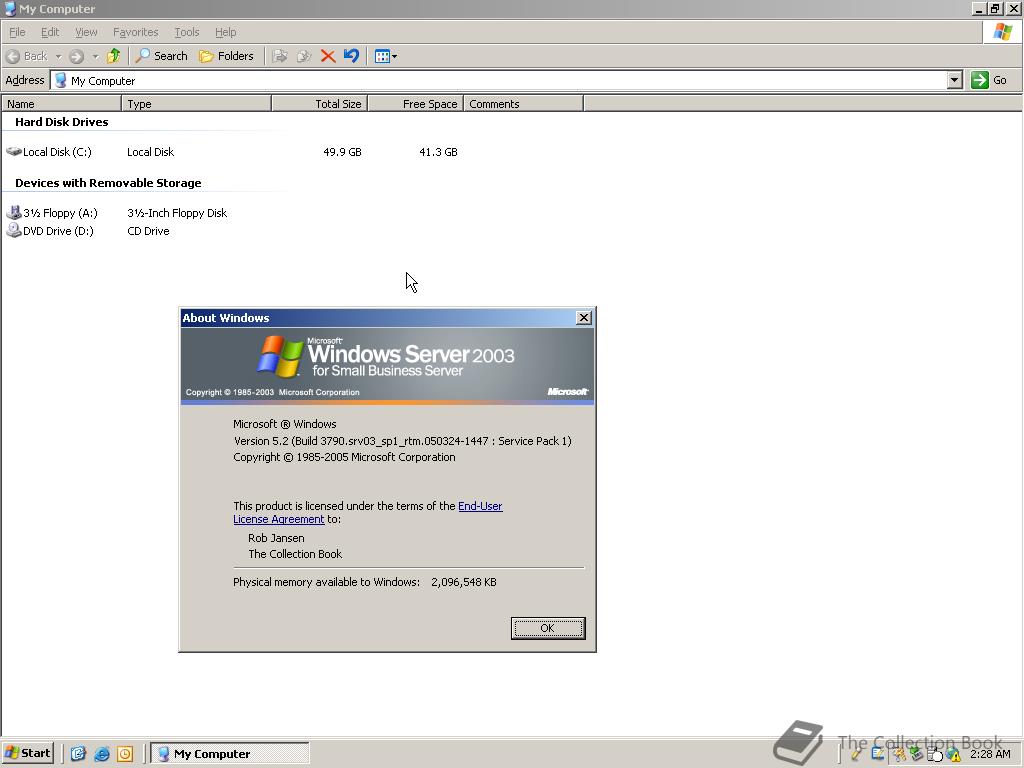Click the My Computer title bar icon
1024x768 pixels.
10,8
